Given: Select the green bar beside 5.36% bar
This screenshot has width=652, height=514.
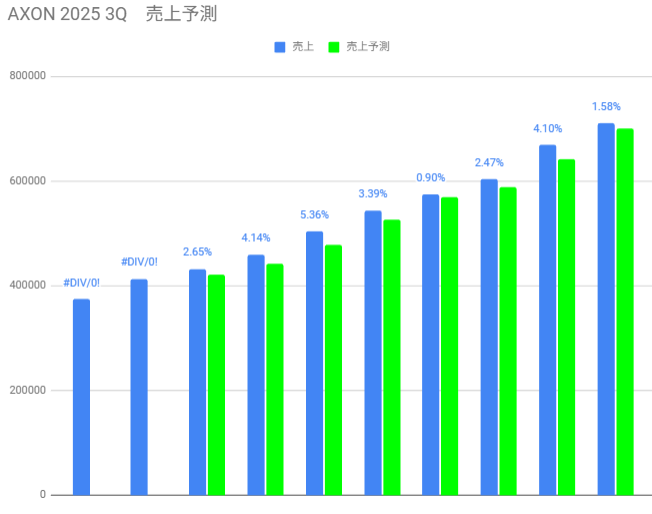Looking at the screenshot, I should (333, 370).
